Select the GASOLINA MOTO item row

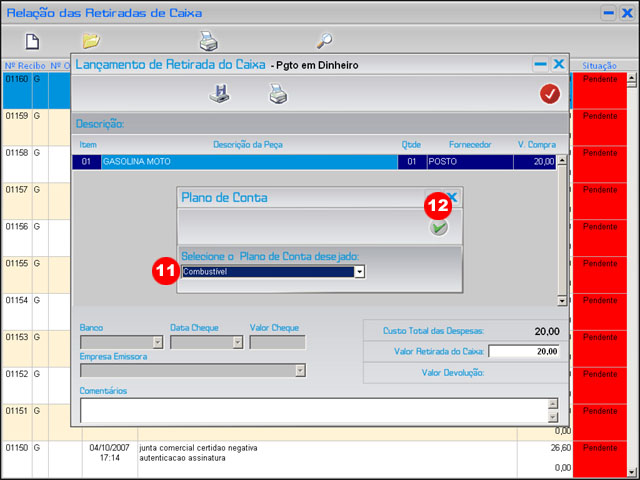click(250, 160)
